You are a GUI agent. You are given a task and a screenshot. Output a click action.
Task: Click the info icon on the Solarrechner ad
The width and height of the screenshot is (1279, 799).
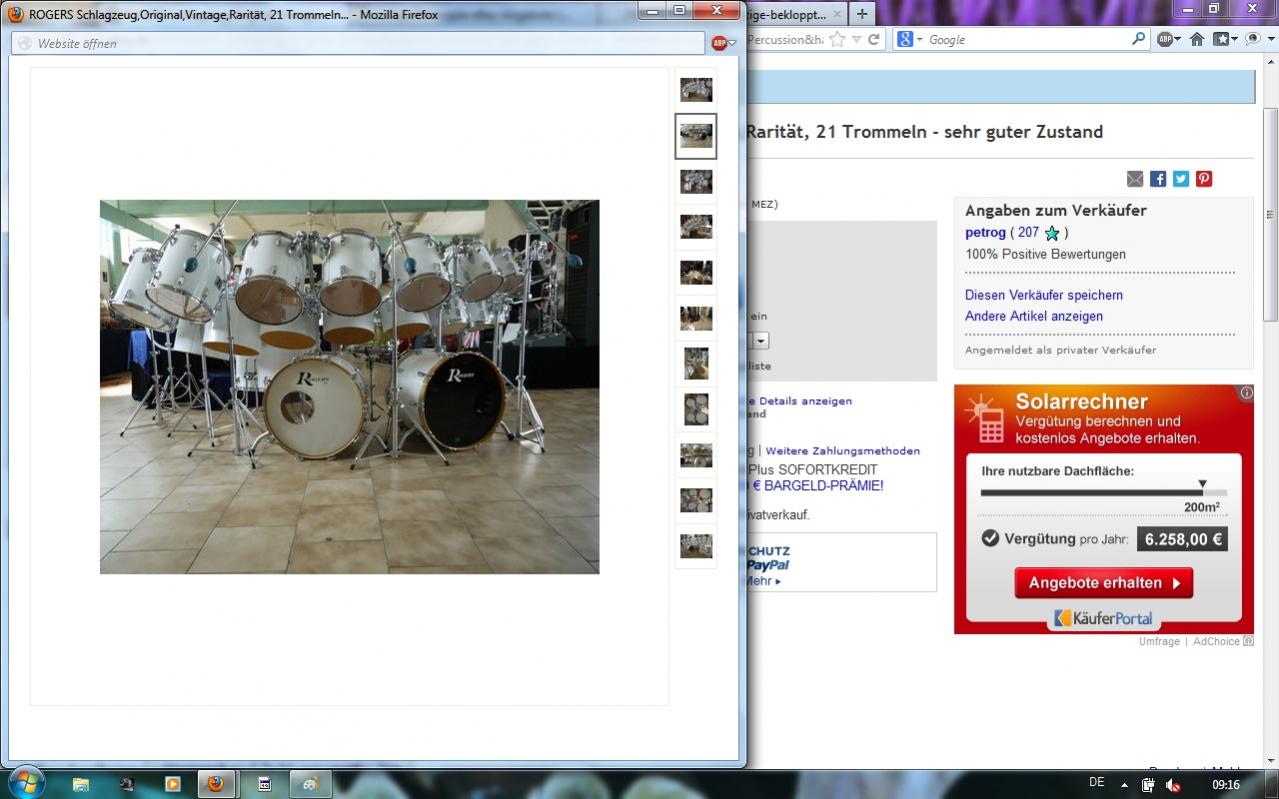point(1246,393)
